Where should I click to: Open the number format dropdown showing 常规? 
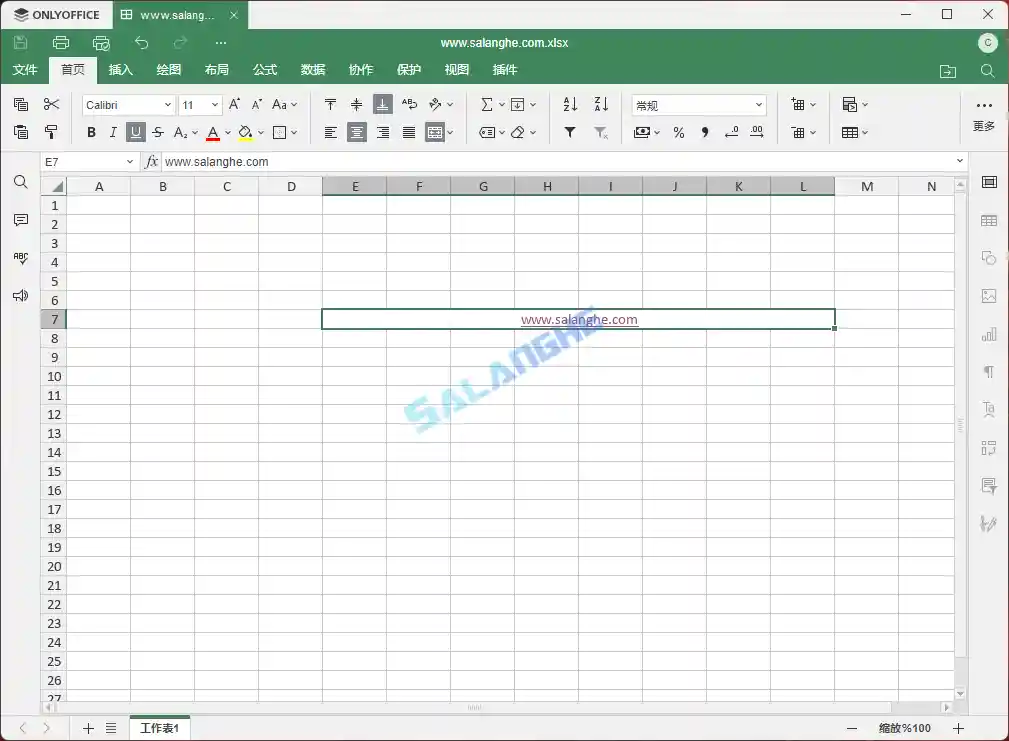point(698,104)
